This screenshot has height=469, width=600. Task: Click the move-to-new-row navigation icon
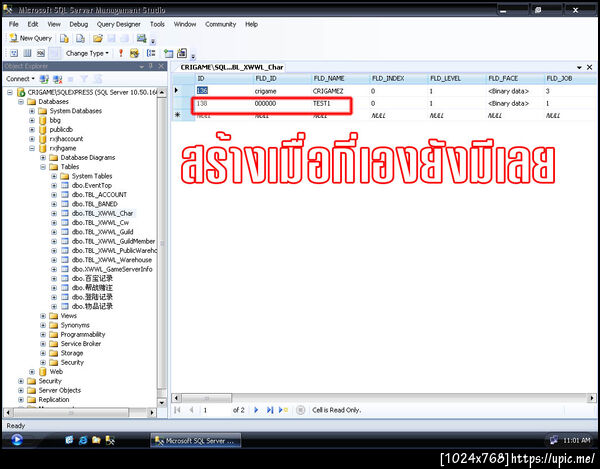click(283, 410)
